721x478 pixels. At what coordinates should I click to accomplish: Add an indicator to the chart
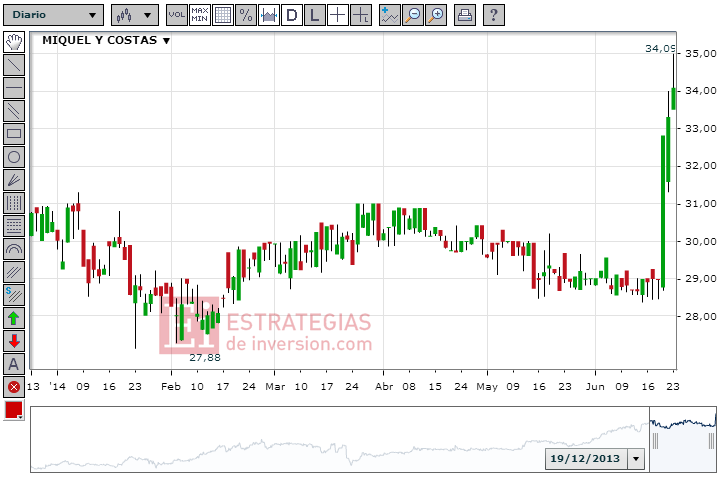[x=390, y=15]
